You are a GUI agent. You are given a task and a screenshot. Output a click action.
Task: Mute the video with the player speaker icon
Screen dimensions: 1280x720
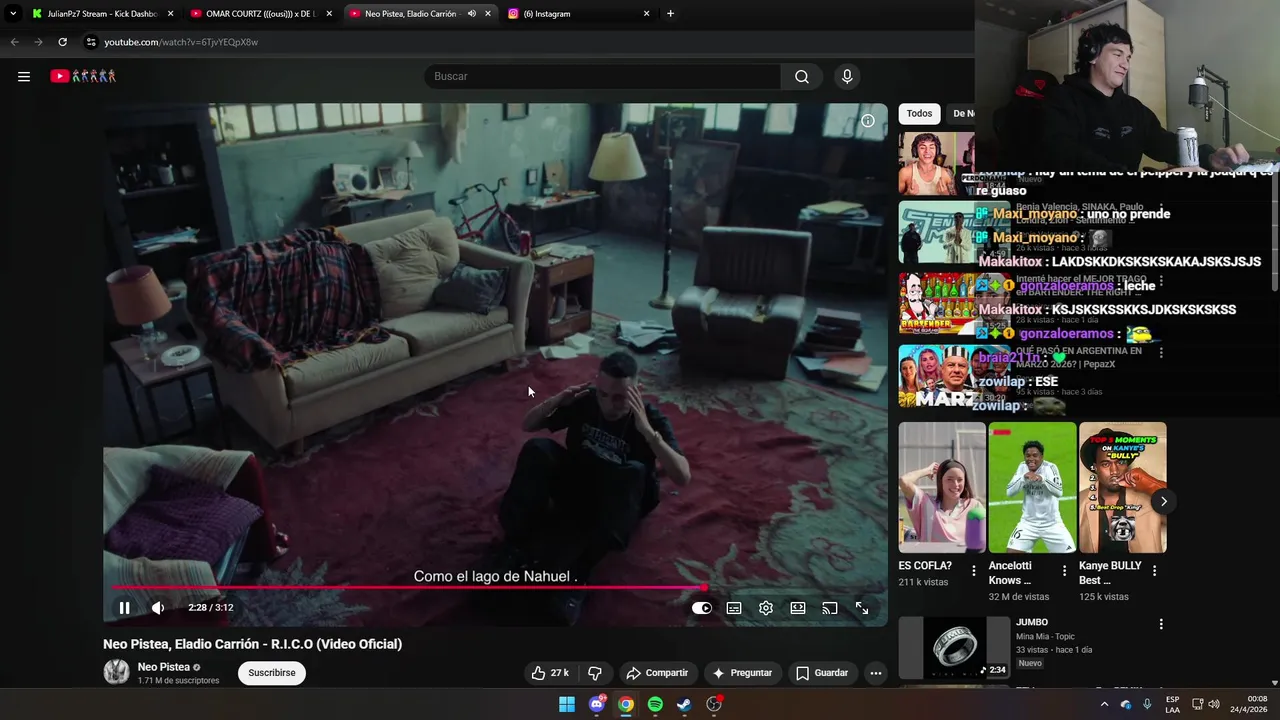click(158, 608)
